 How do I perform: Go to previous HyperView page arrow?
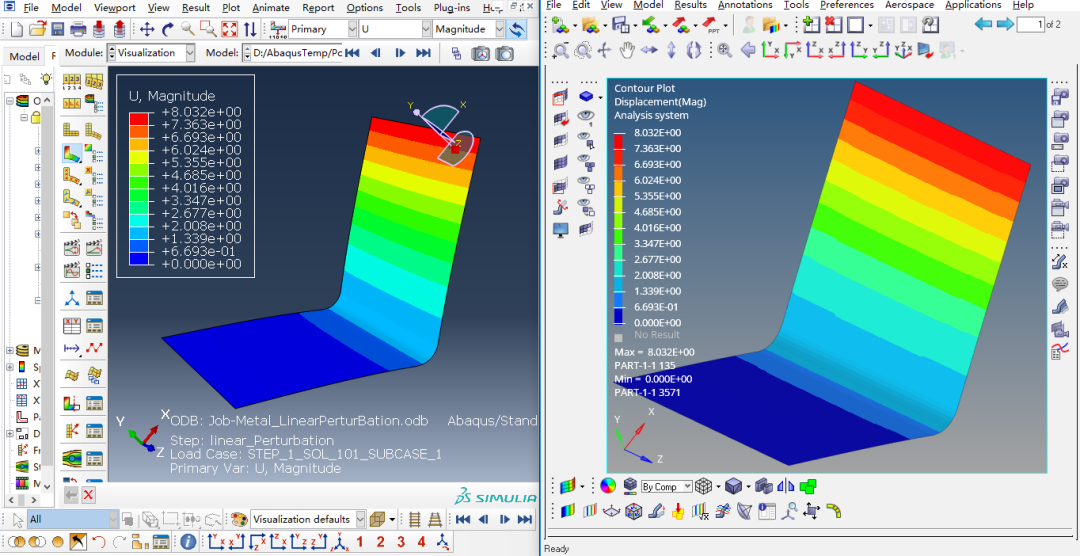coord(984,25)
